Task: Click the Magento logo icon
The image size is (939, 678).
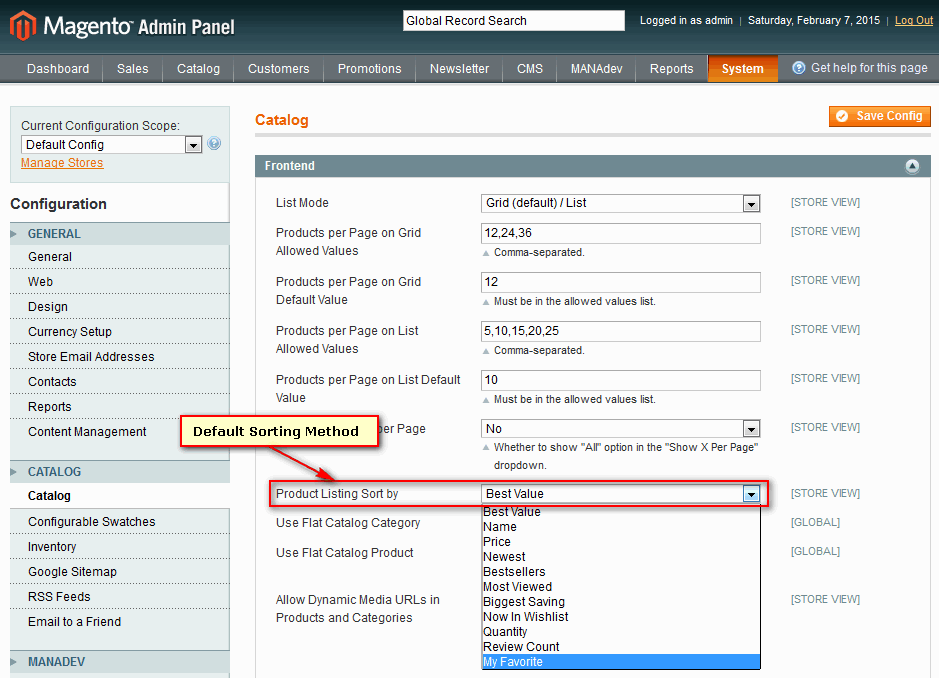Action: pos(23,25)
